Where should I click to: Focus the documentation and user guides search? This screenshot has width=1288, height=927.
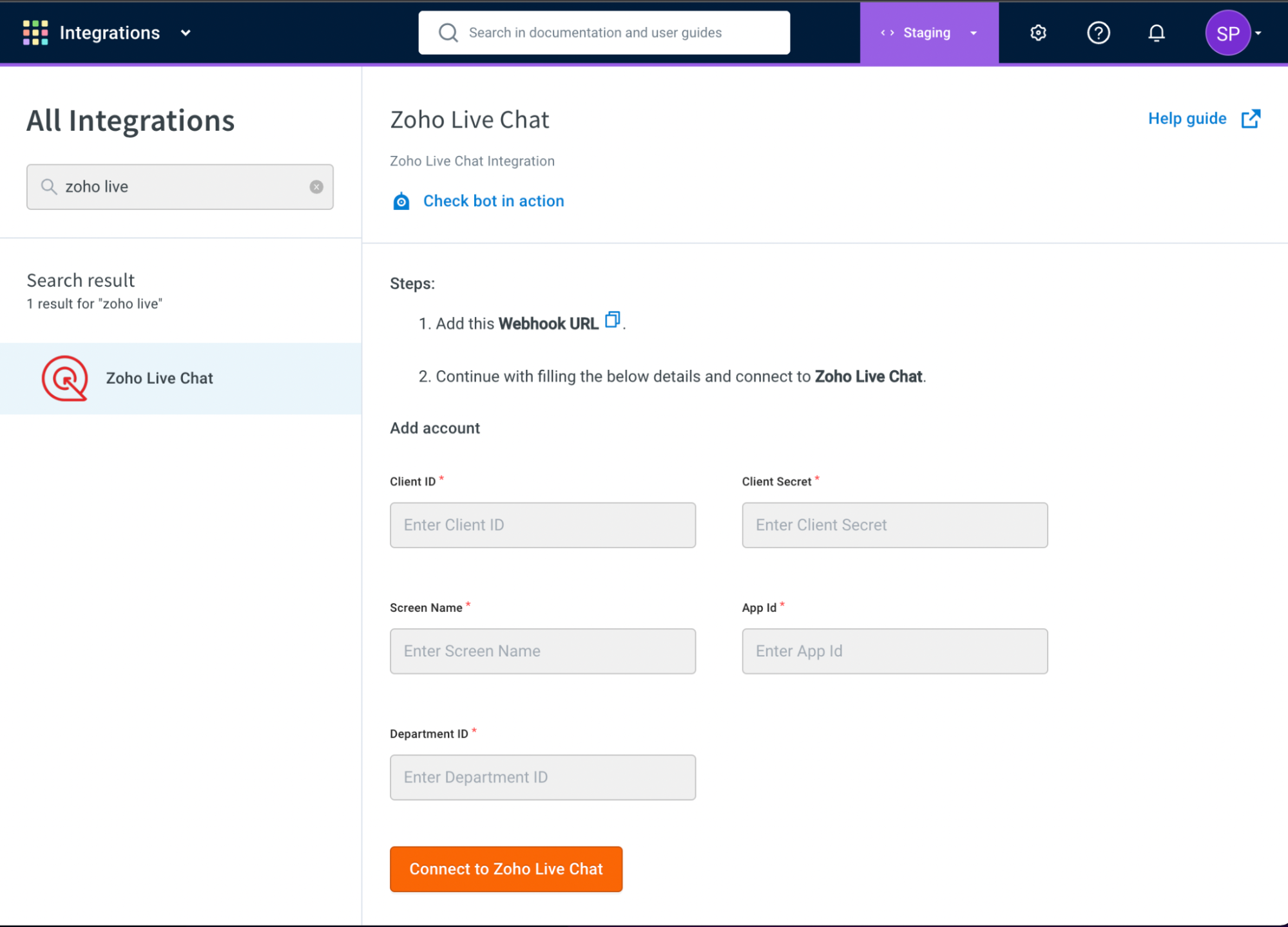click(604, 33)
